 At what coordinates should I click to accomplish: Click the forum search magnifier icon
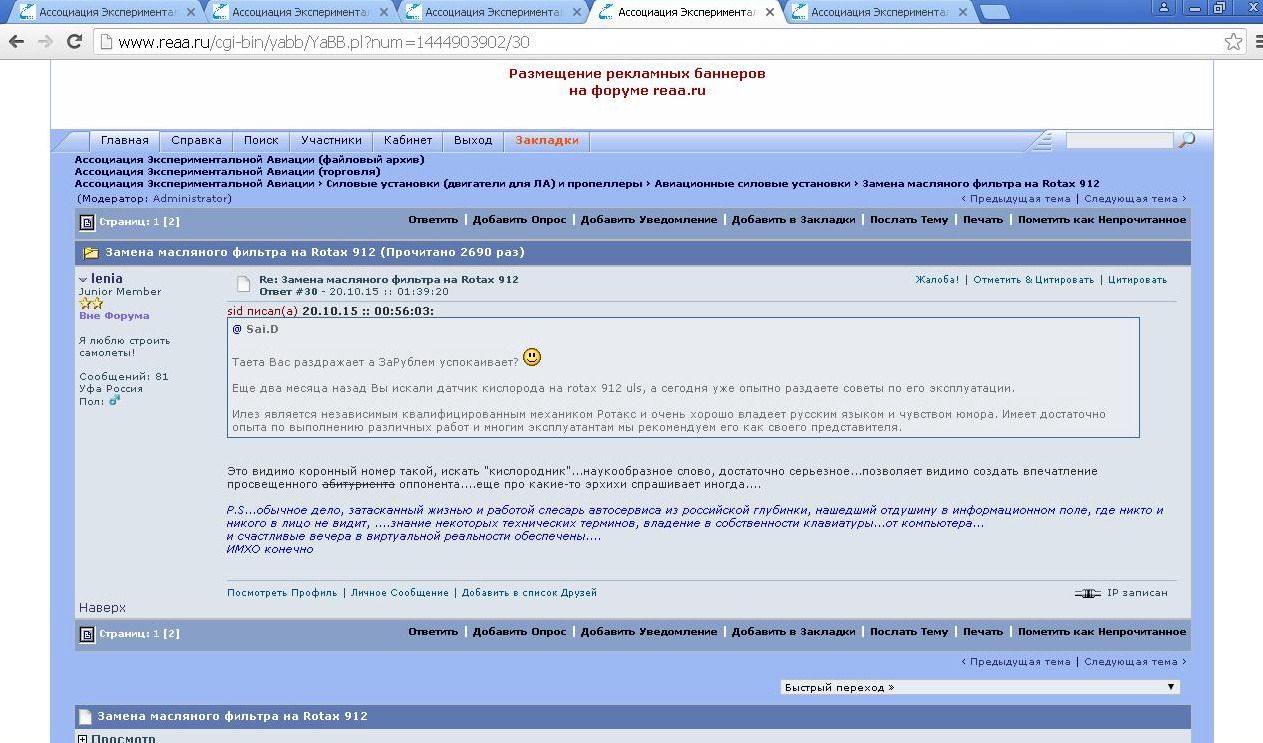click(1186, 140)
